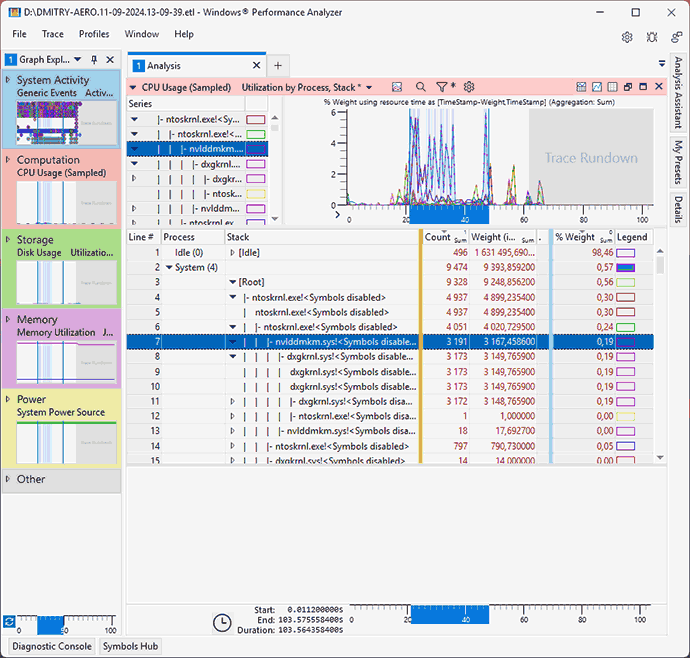The height and width of the screenshot is (658, 690).
Task: Open search in the CPU Usage panel
Action: [x=421, y=87]
